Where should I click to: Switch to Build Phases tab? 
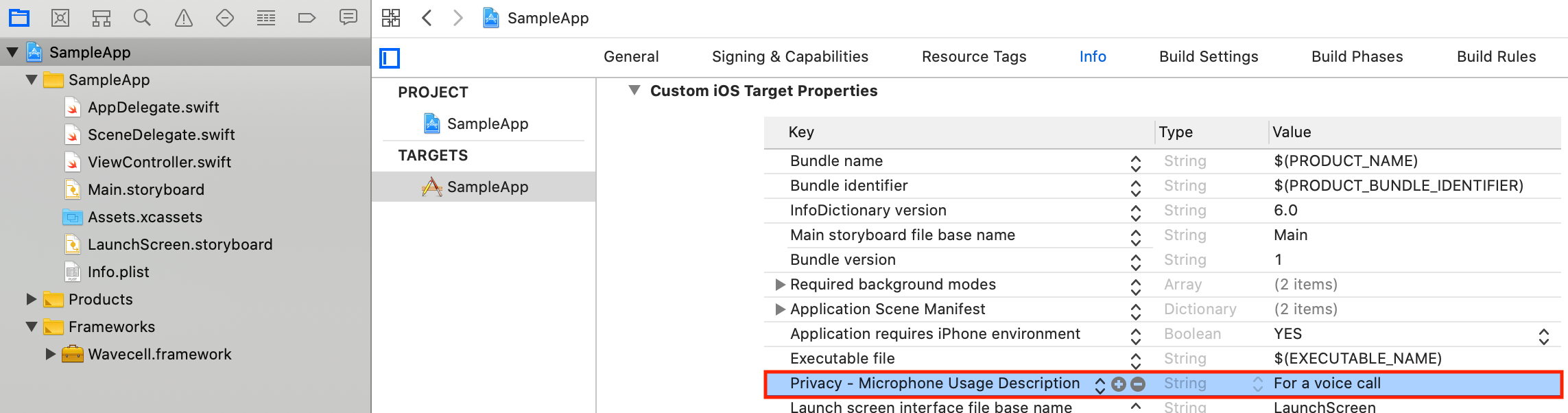[x=1357, y=56]
